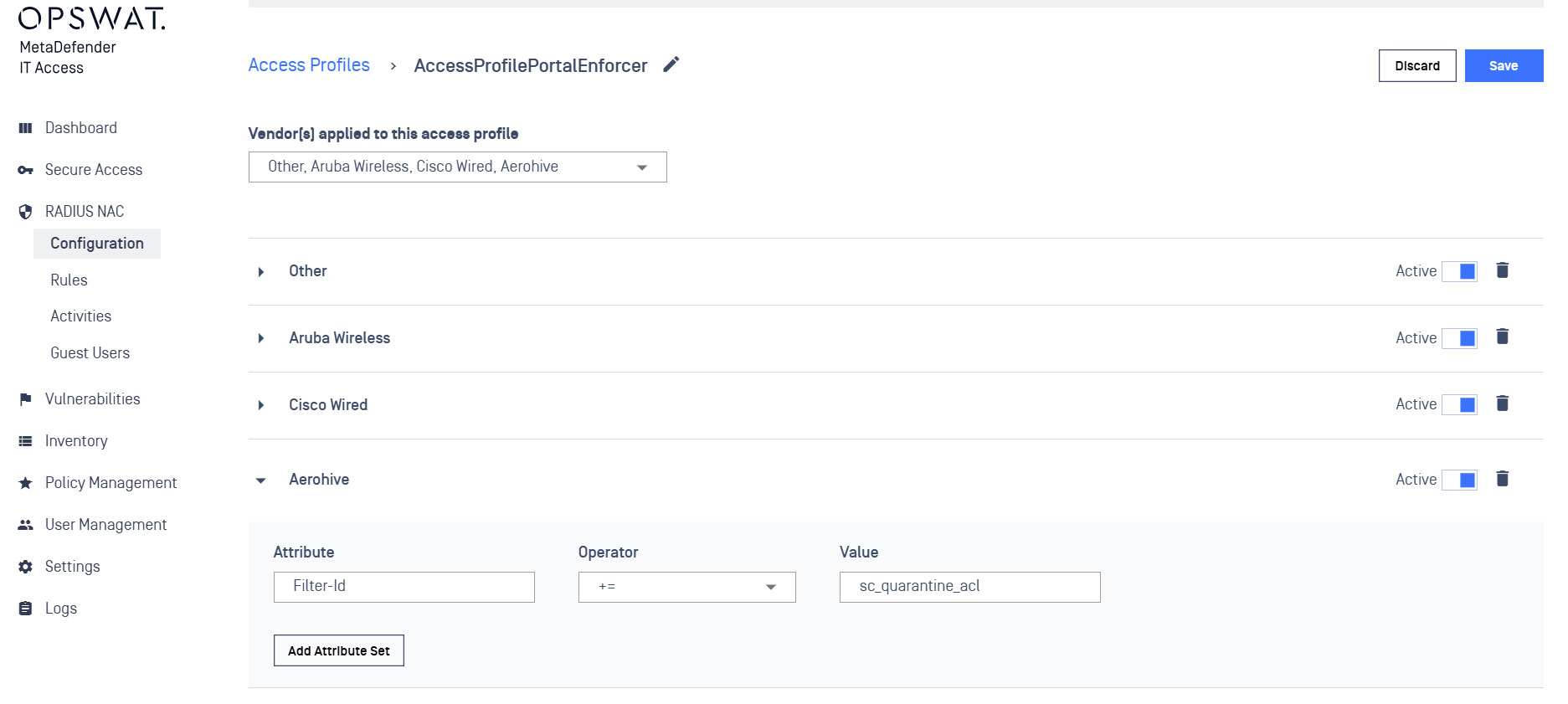Click the Discard button
Viewport: 1568px width, 704px height.
point(1417,66)
